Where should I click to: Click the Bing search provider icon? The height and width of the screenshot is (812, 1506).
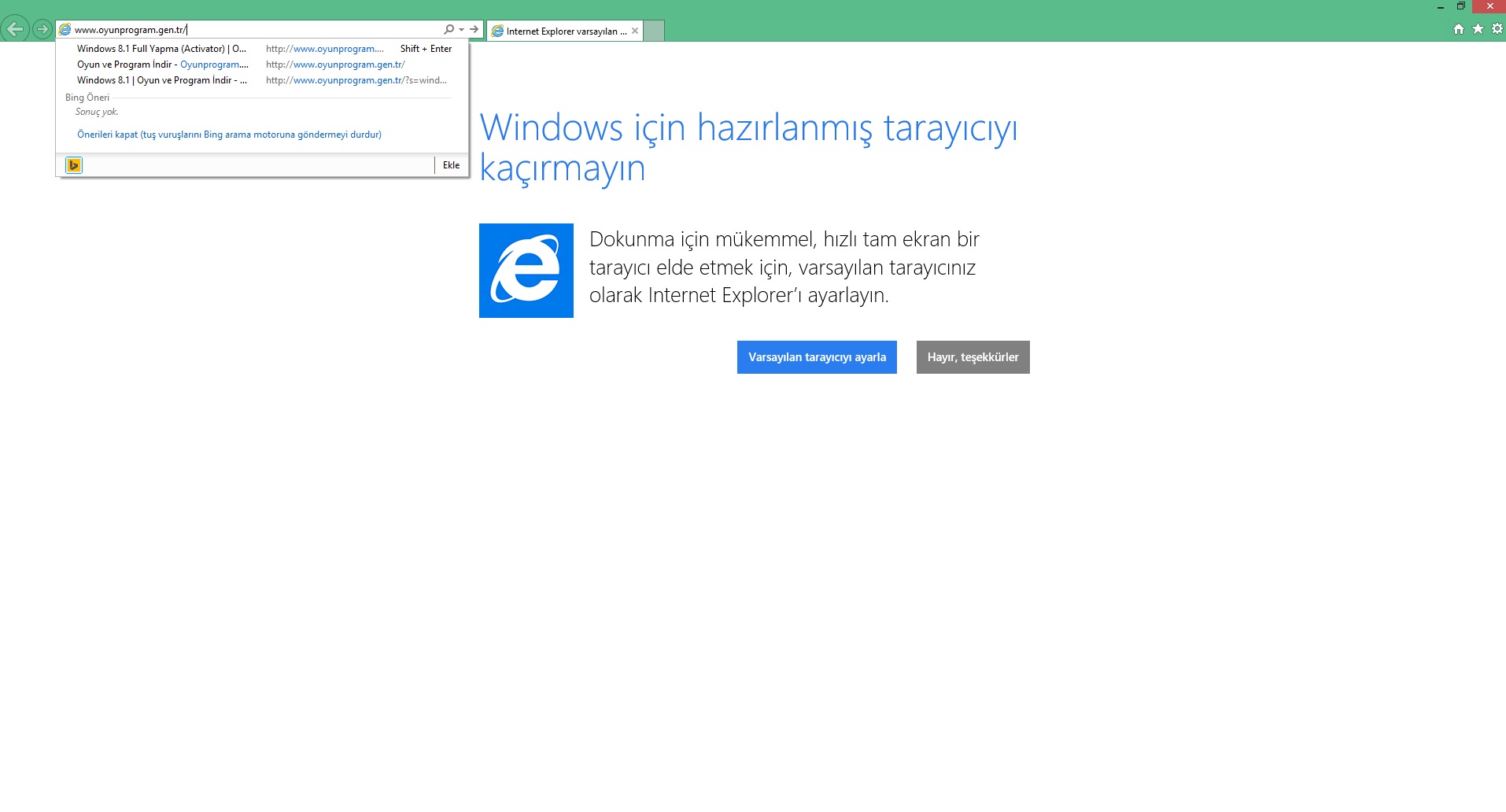[x=74, y=165]
